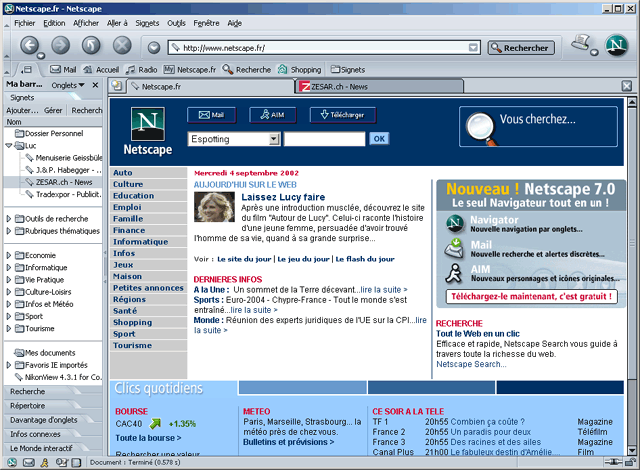Screen dimensions: 640x470
Task: Click the security lock icon in status bar
Action: 631,462
